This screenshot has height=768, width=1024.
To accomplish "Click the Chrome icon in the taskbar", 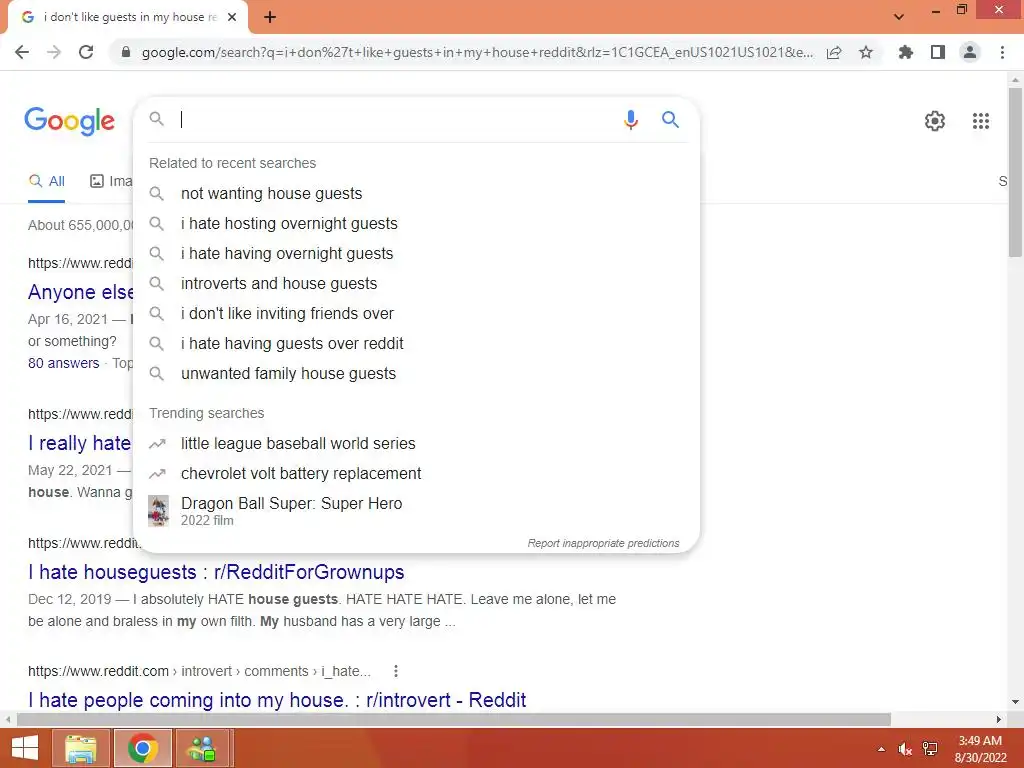I will coord(143,748).
